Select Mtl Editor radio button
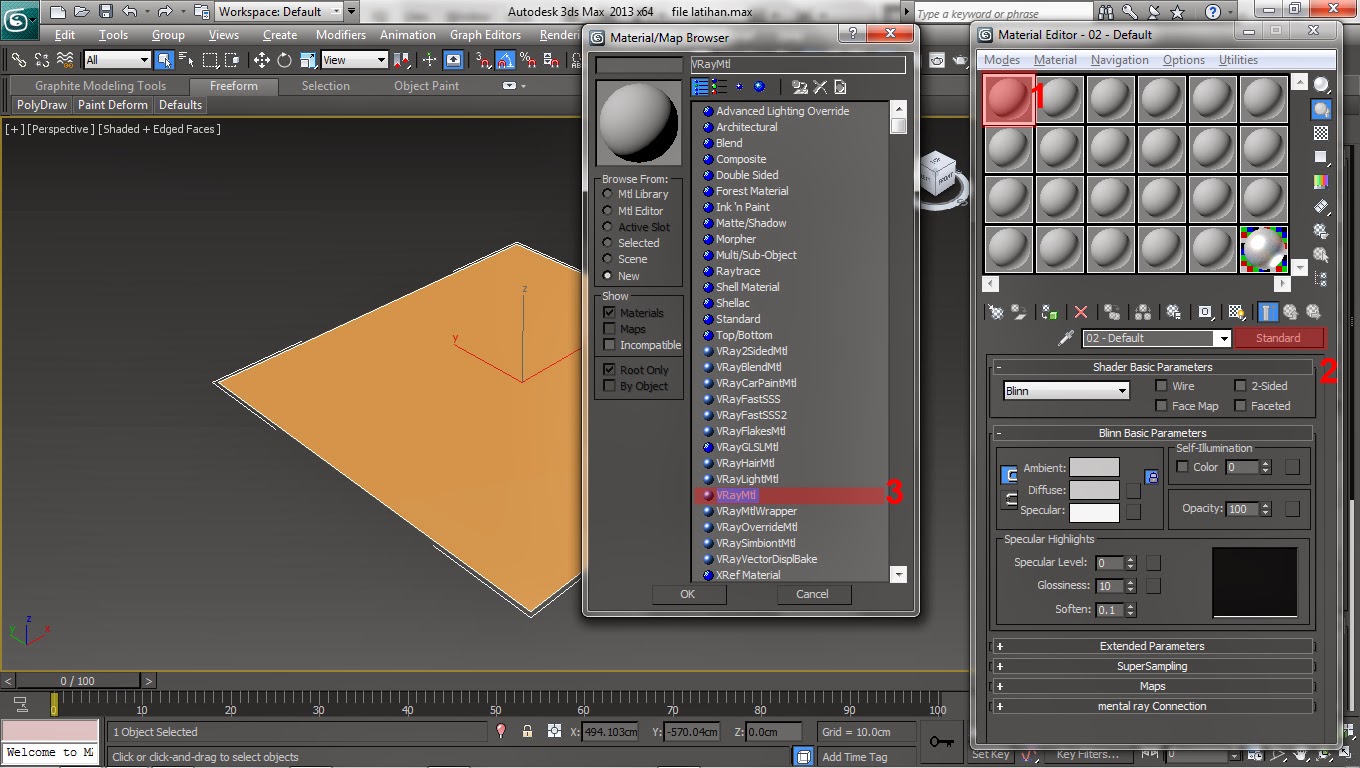This screenshot has width=1360, height=768. [x=608, y=211]
